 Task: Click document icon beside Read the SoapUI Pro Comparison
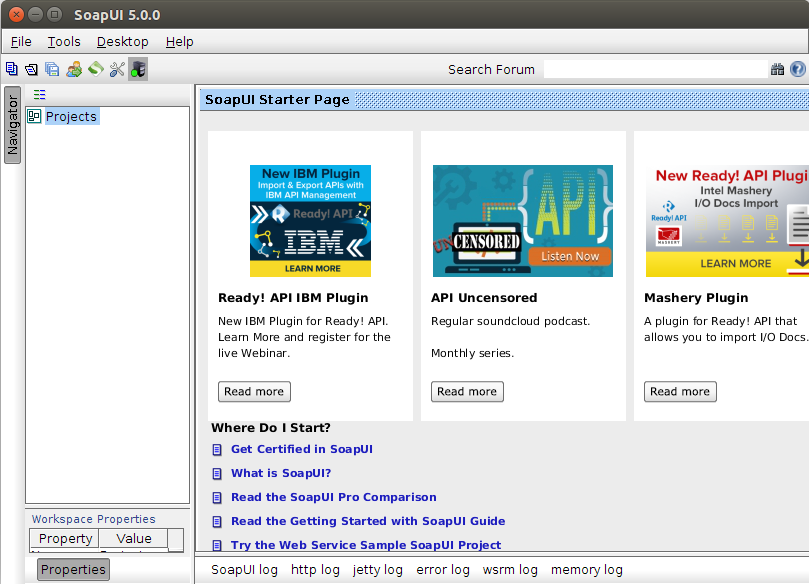(217, 497)
